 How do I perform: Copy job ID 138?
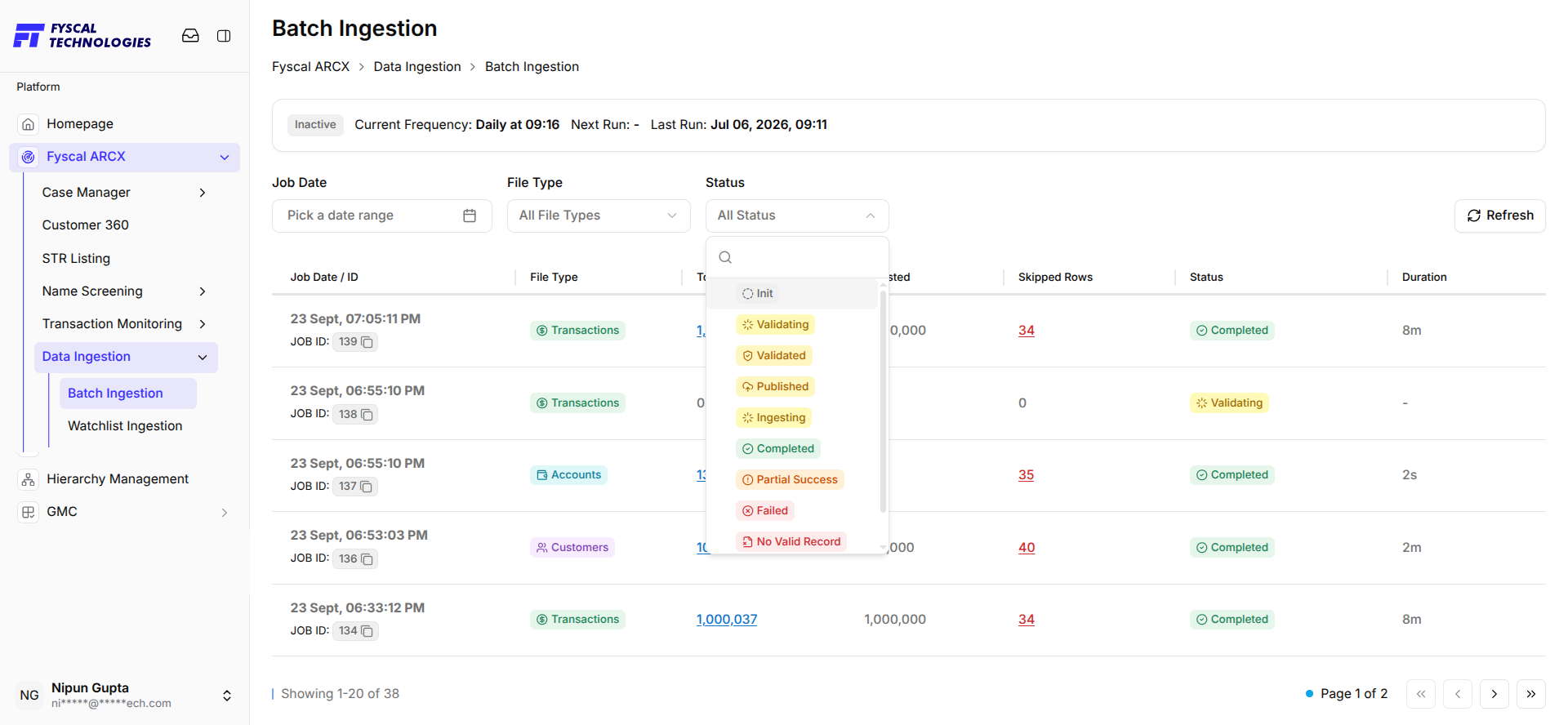pyautogui.click(x=367, y=415)
